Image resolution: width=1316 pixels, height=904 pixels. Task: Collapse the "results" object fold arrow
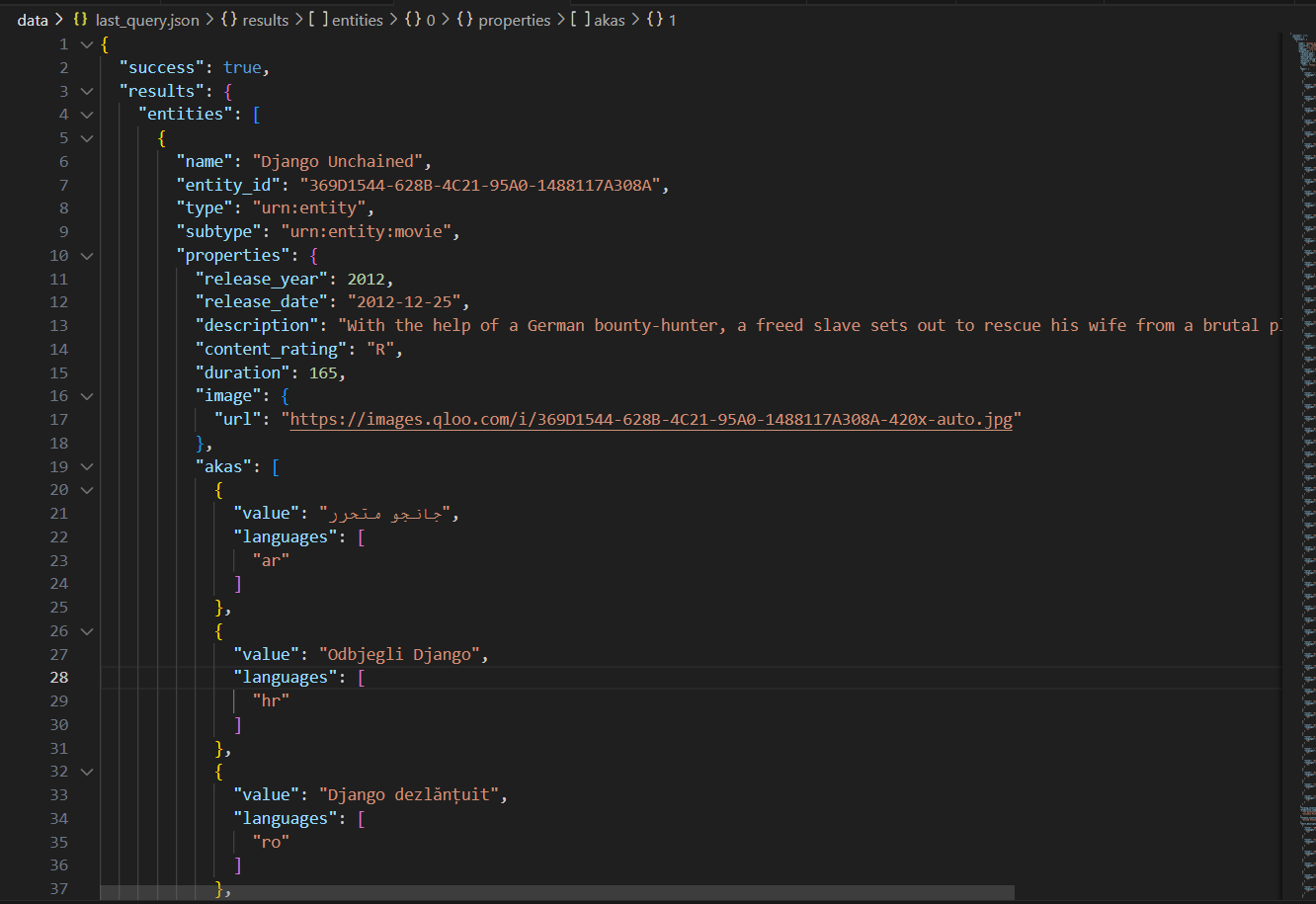pos(87,91)
